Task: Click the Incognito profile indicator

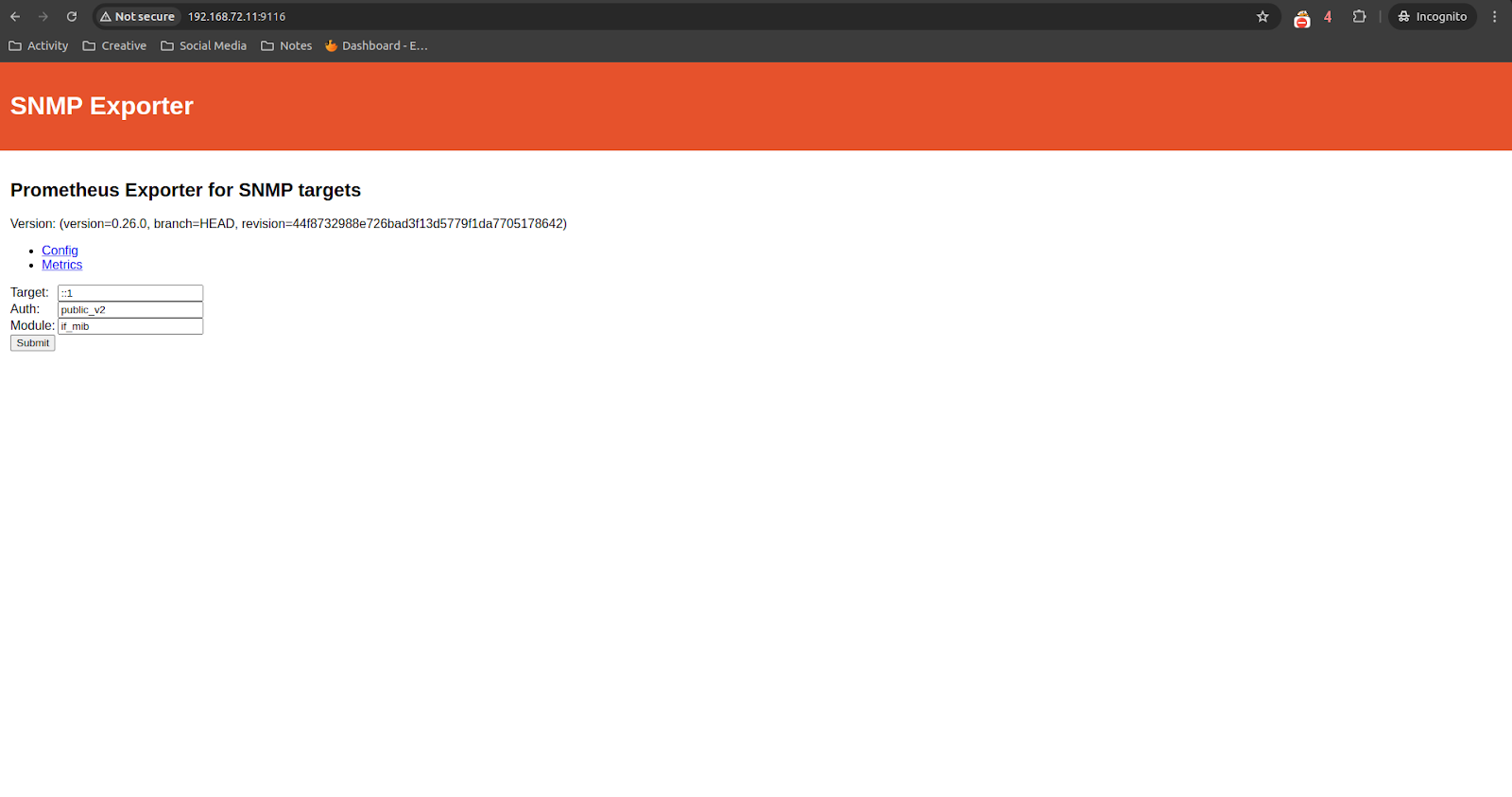Action: [1432, 16]
